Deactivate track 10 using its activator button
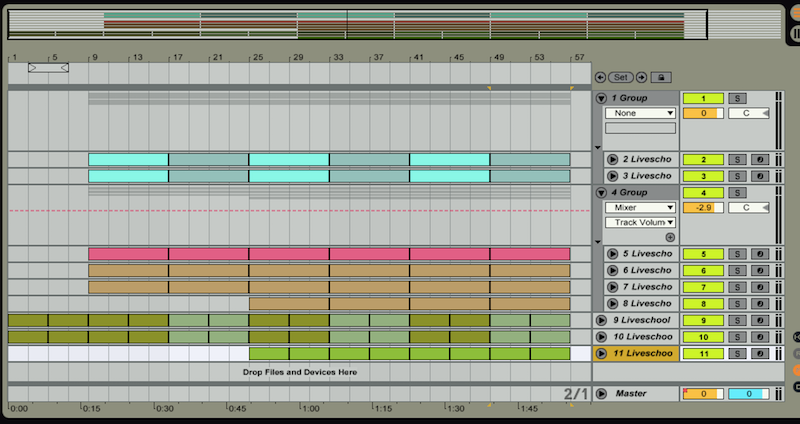The width and height of the screenshot is (800, 424). (x=703, y=337)
